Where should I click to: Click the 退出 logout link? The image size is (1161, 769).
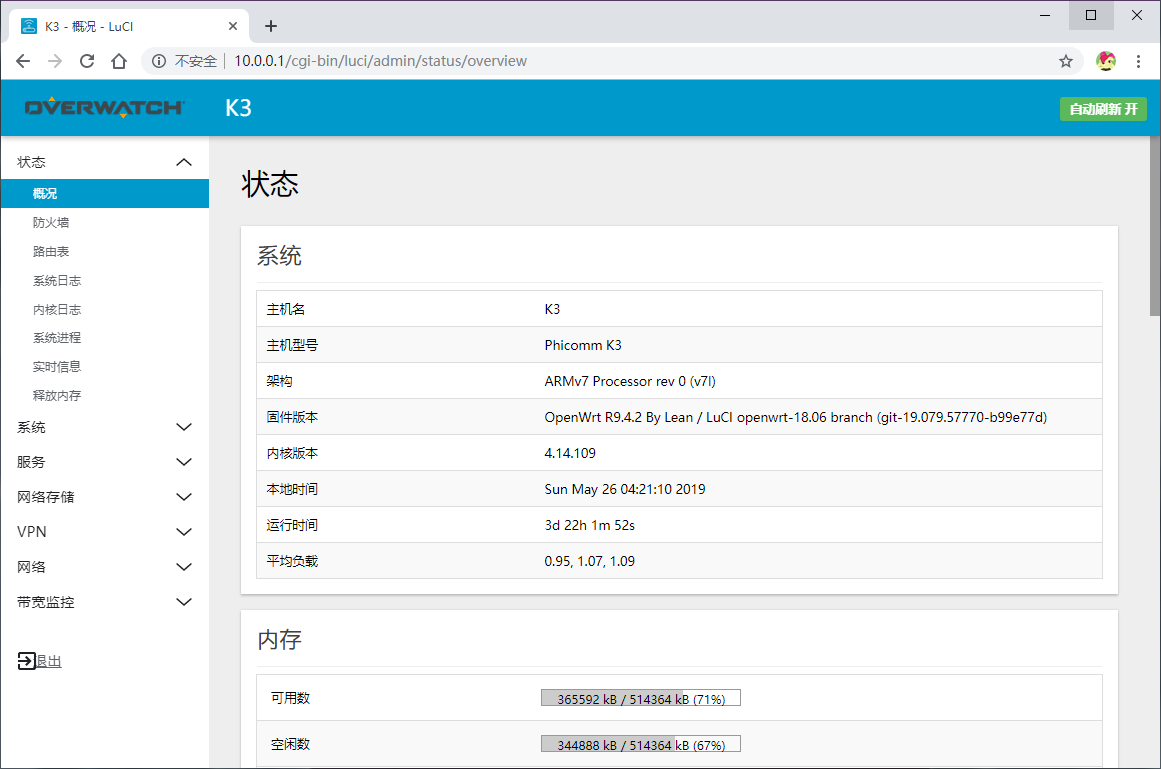[x=40, y=661]
